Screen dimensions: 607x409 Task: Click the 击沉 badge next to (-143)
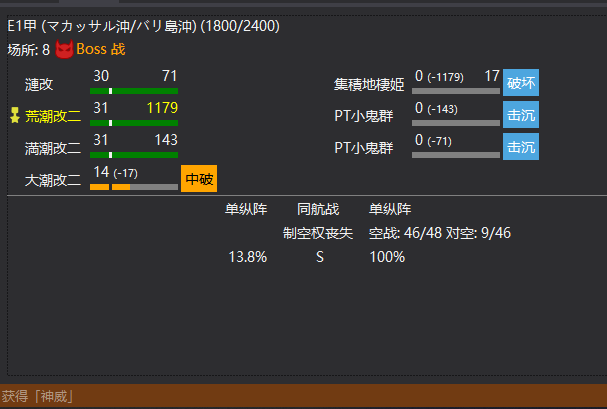[x=521, y=115]
